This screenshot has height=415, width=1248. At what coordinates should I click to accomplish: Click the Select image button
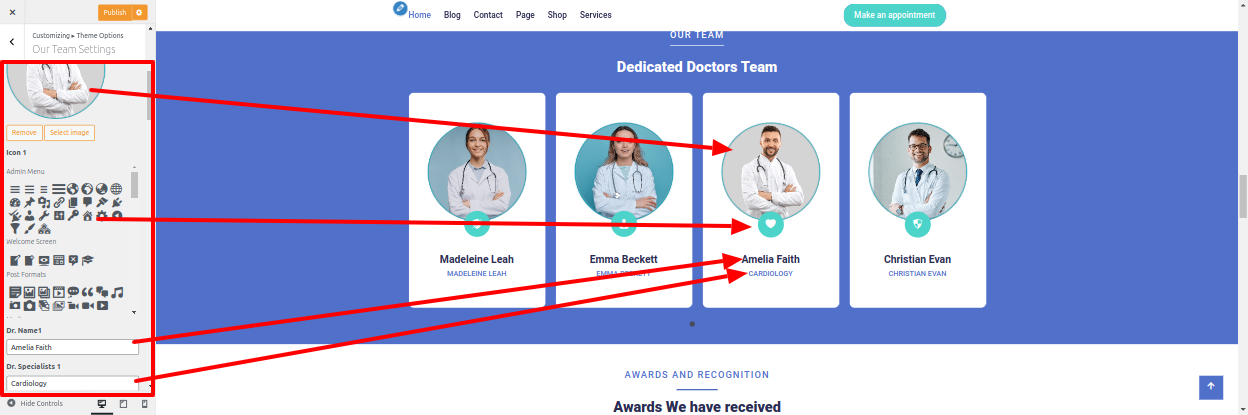tap(69, 132)
